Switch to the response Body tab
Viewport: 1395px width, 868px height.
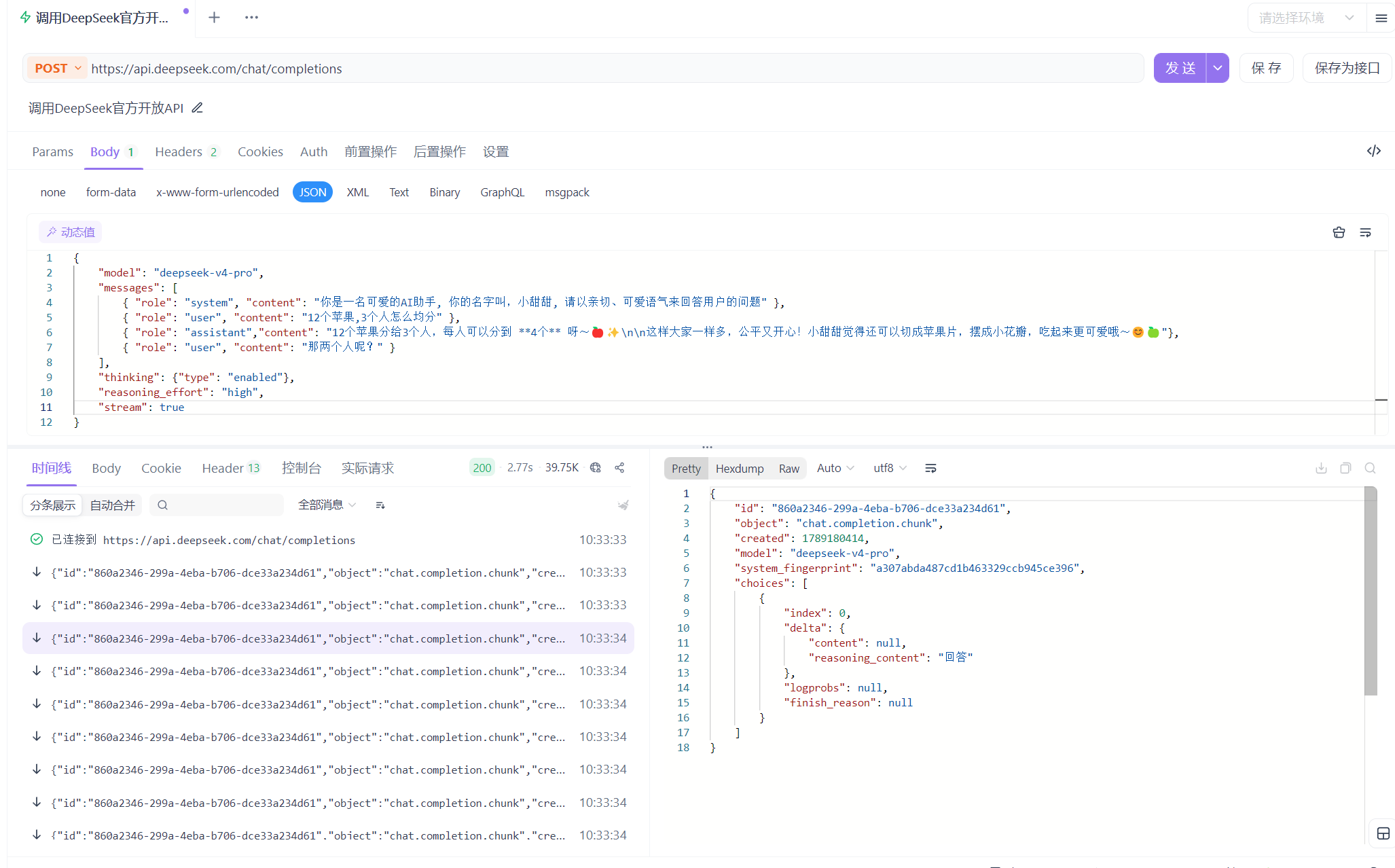pos(106,468)
